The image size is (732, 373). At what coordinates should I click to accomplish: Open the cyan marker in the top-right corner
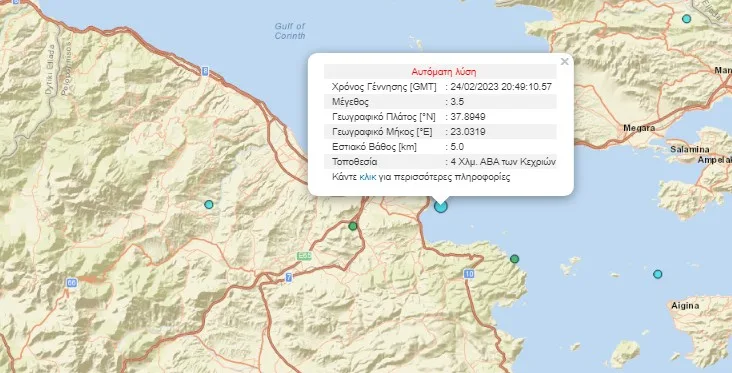686,19
